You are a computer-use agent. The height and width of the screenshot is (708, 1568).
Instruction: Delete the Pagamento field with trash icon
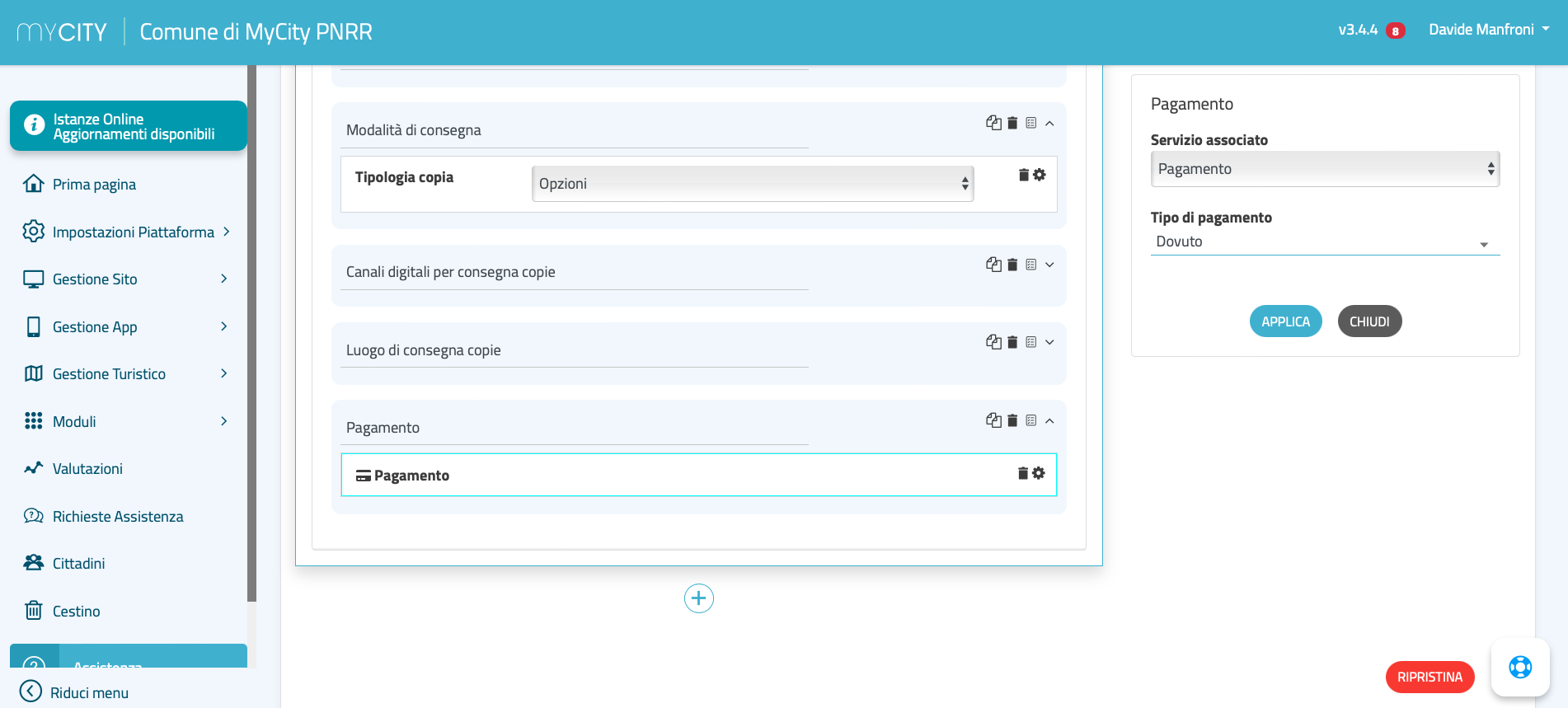click(1022, 473)
